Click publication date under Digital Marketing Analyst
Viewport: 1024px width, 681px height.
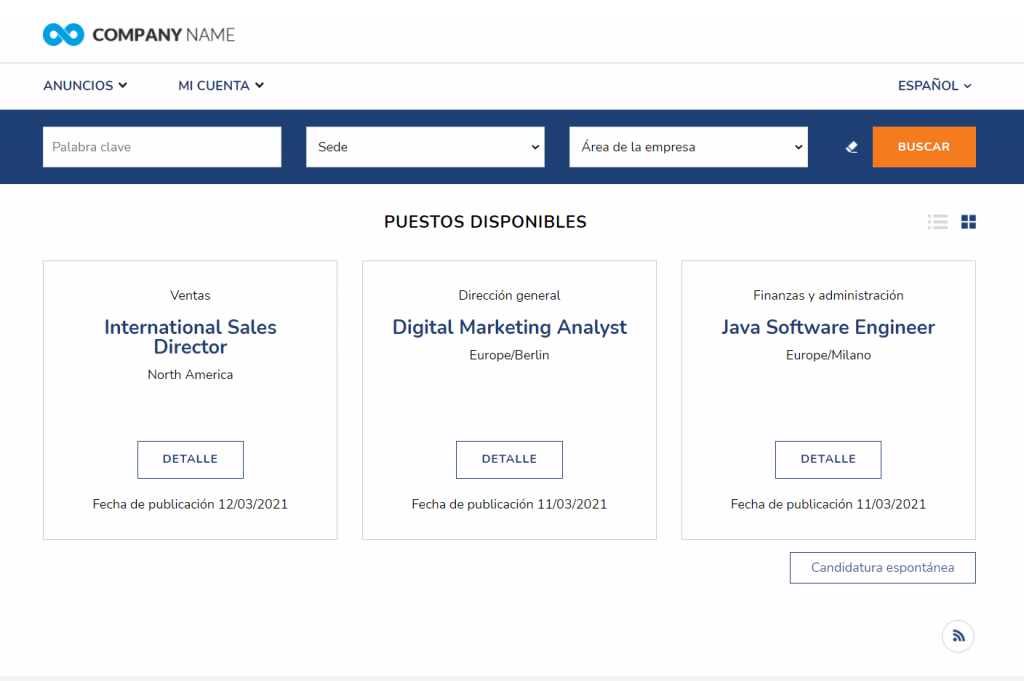(x=509, y=504)
